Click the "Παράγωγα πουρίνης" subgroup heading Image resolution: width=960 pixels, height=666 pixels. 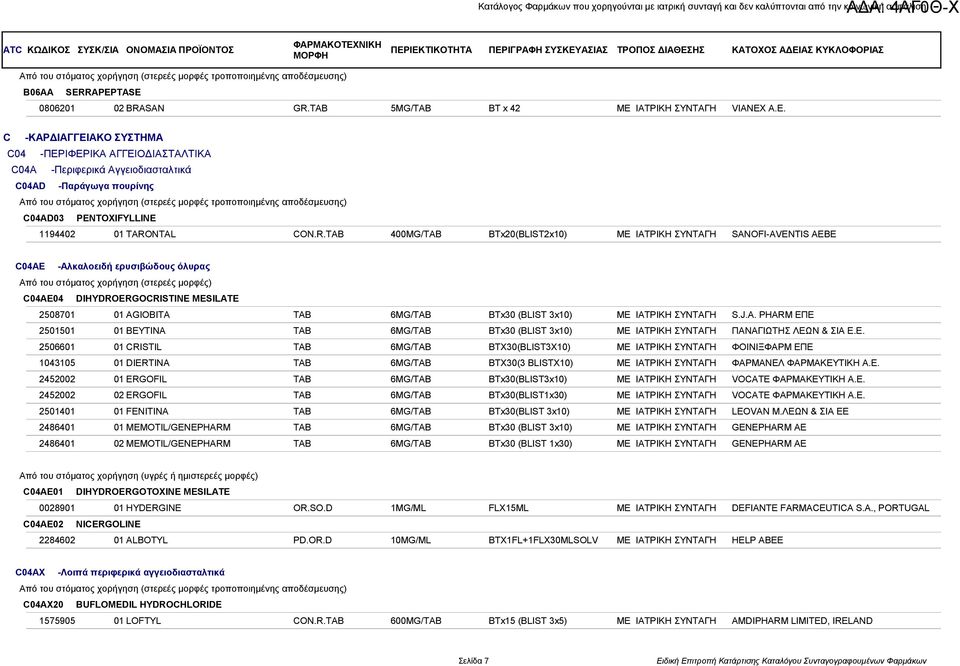(x=106, y=186)
